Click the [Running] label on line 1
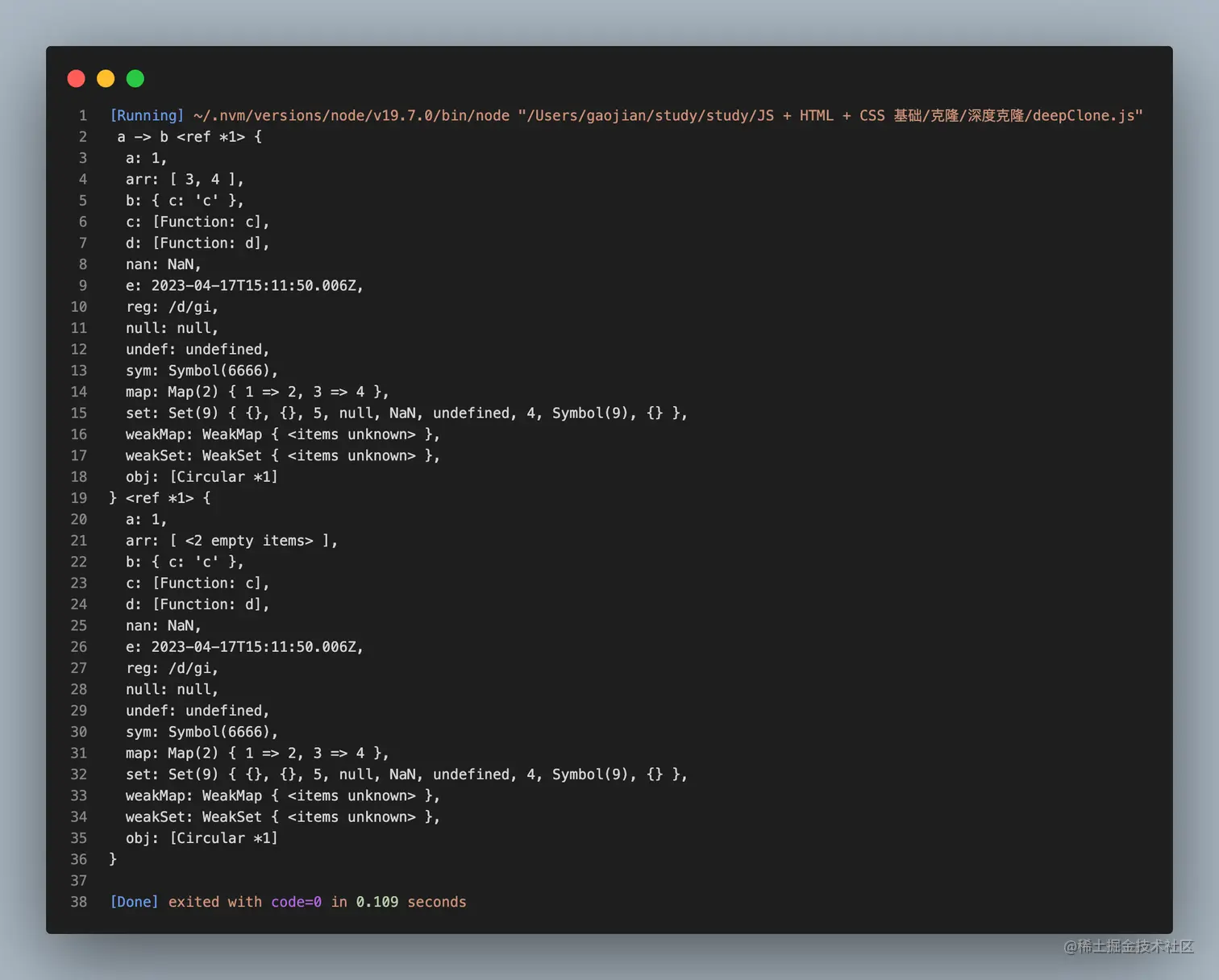Viewport: 1219px width, 980px height. point(147,115)
